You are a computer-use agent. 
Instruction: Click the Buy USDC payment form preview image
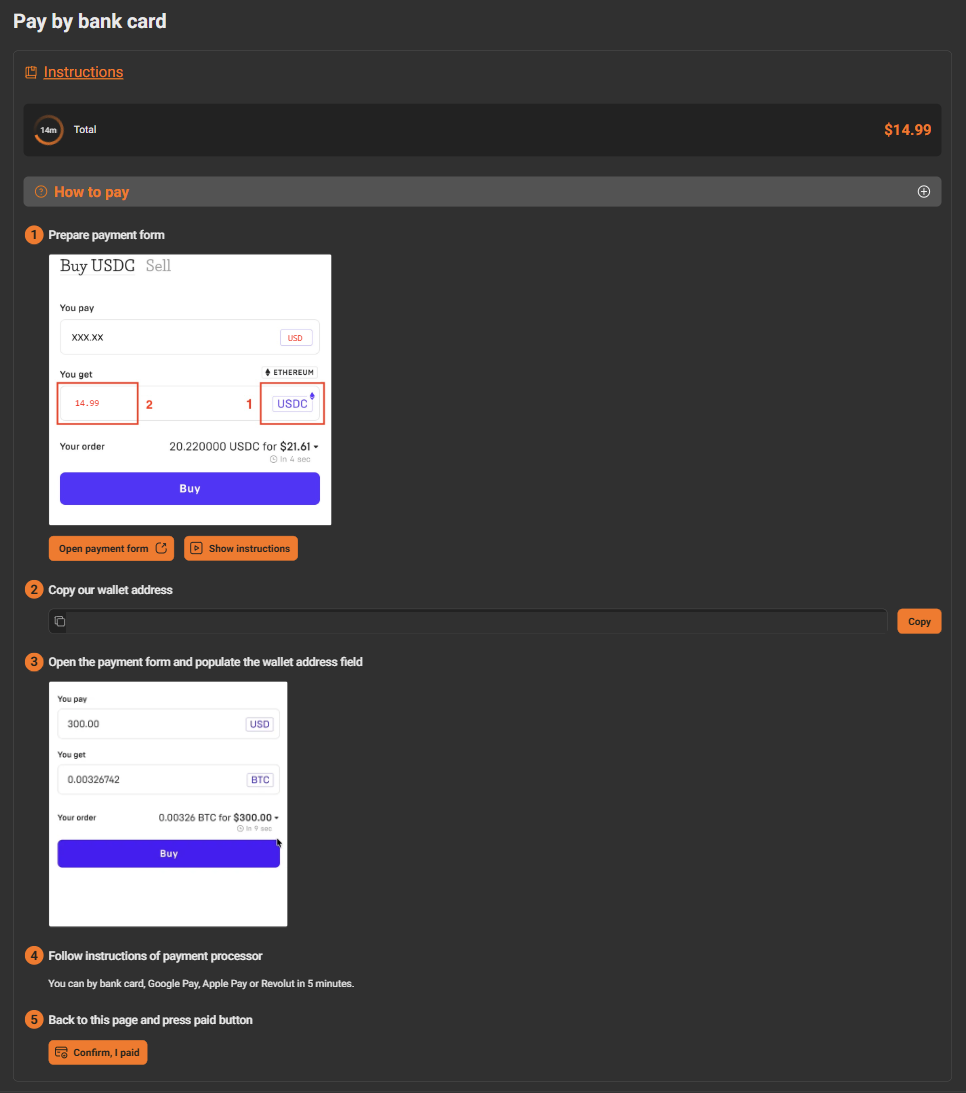coord(190,390)
